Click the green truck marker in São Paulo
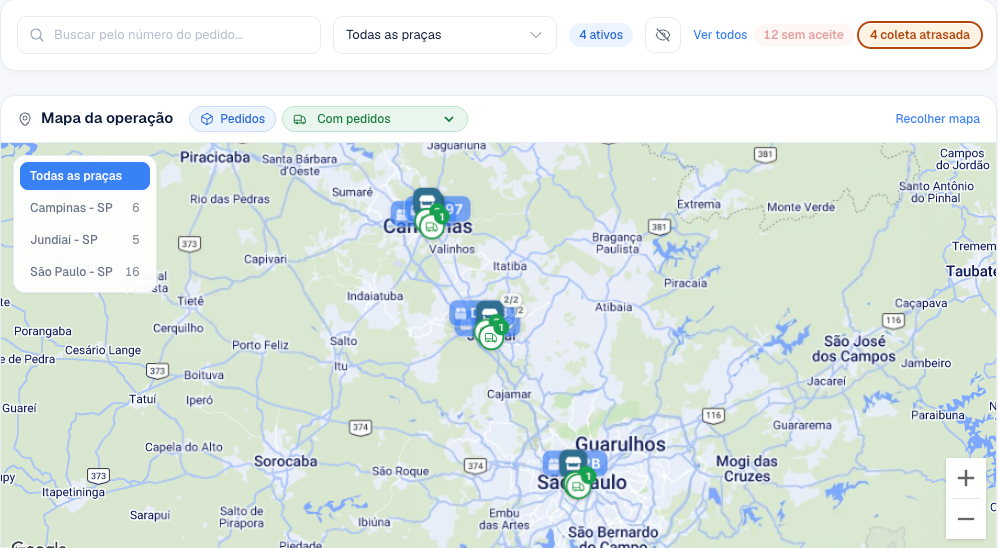Image resolution: width=998 pixels, height=548 pixels. tap(578, 487)
